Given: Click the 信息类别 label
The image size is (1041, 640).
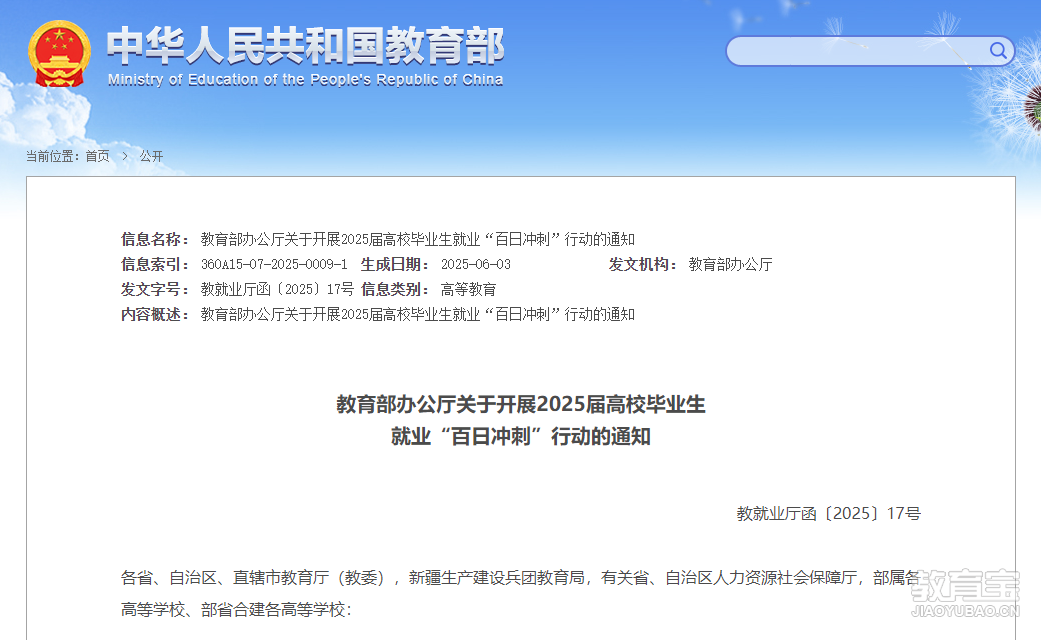Looking at the screenshot, I should pos(394,289).
